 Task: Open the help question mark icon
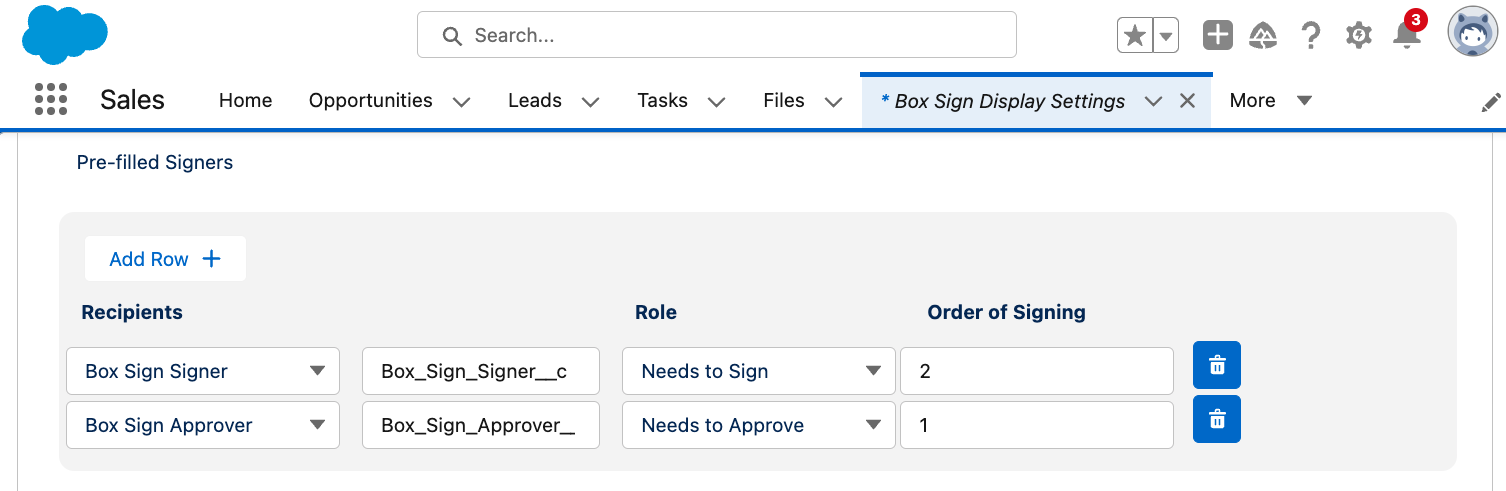coord(1311,36)
